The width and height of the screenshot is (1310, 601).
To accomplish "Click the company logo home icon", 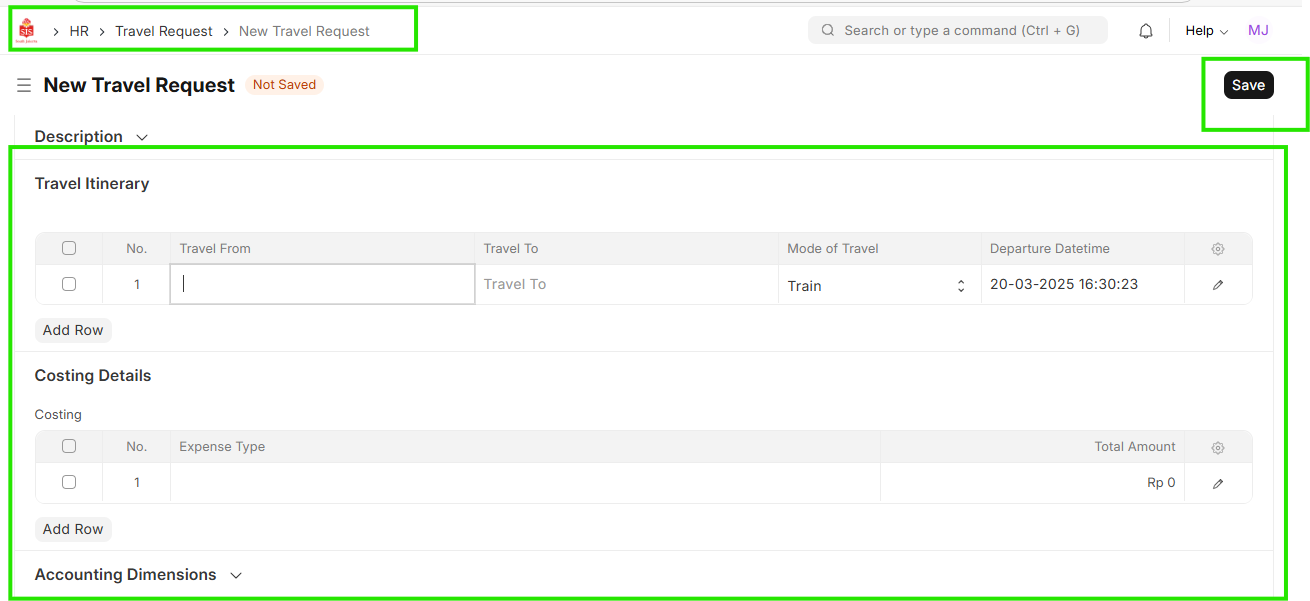I will 26,31.
